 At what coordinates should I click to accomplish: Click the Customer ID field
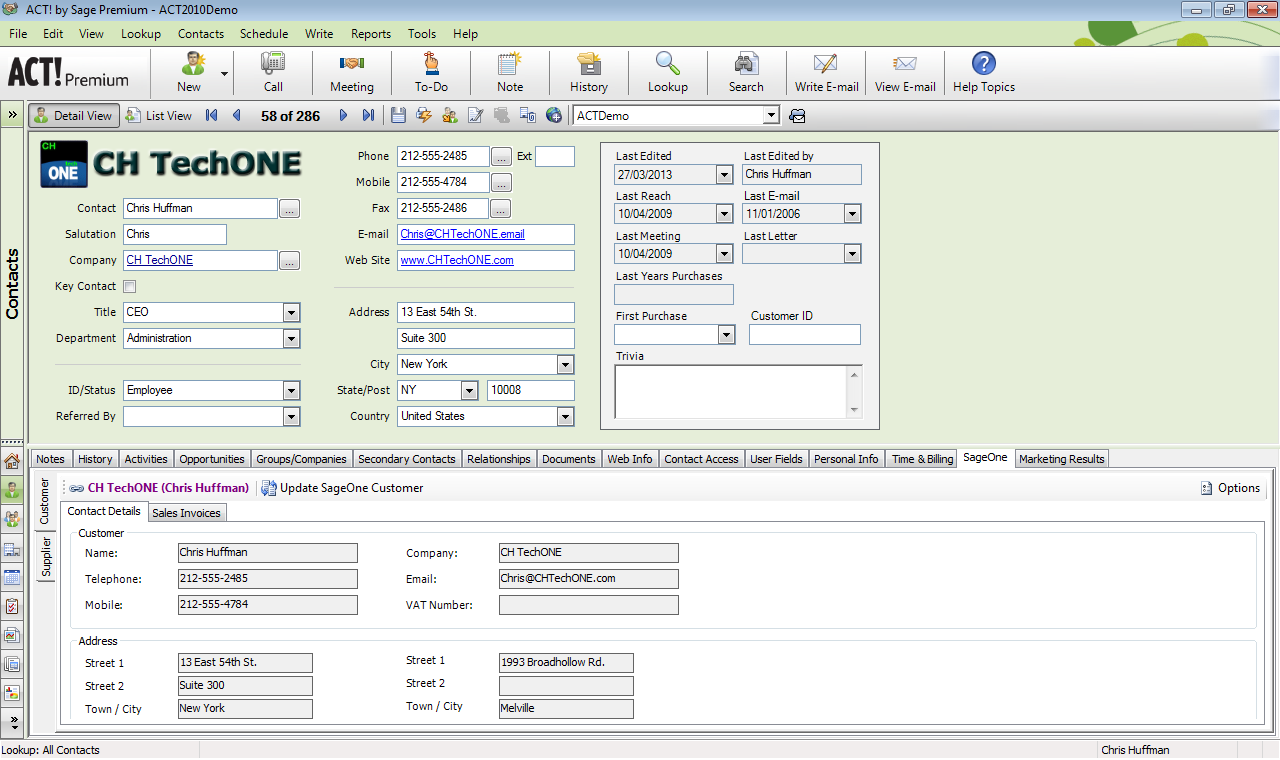805,335
